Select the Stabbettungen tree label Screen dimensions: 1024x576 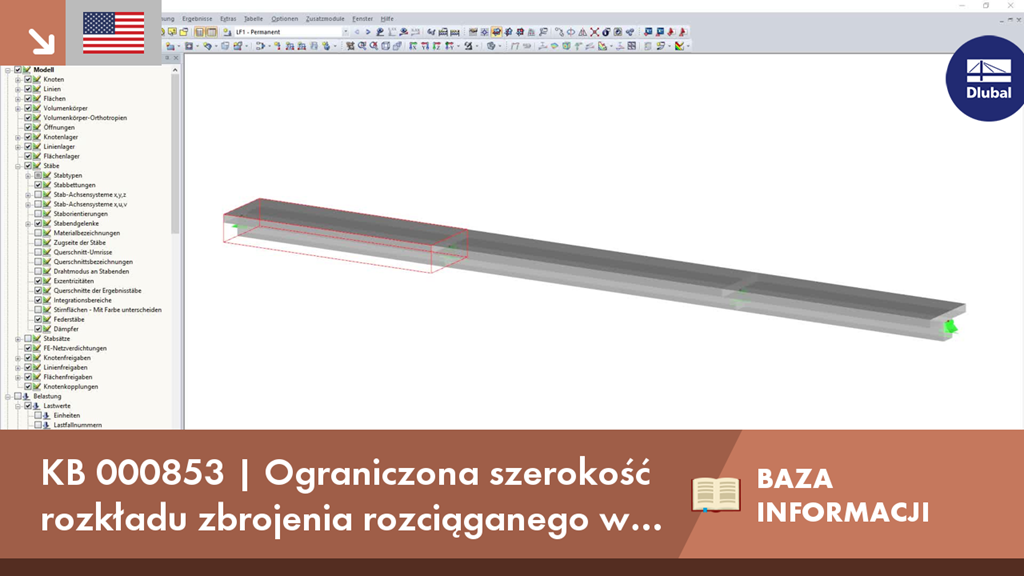74,185
